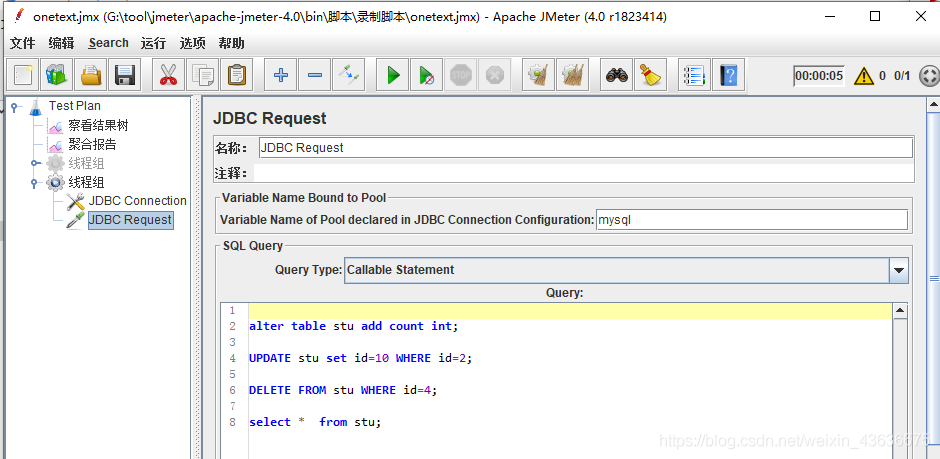Open the 编辑 menu

pos(61,43)
